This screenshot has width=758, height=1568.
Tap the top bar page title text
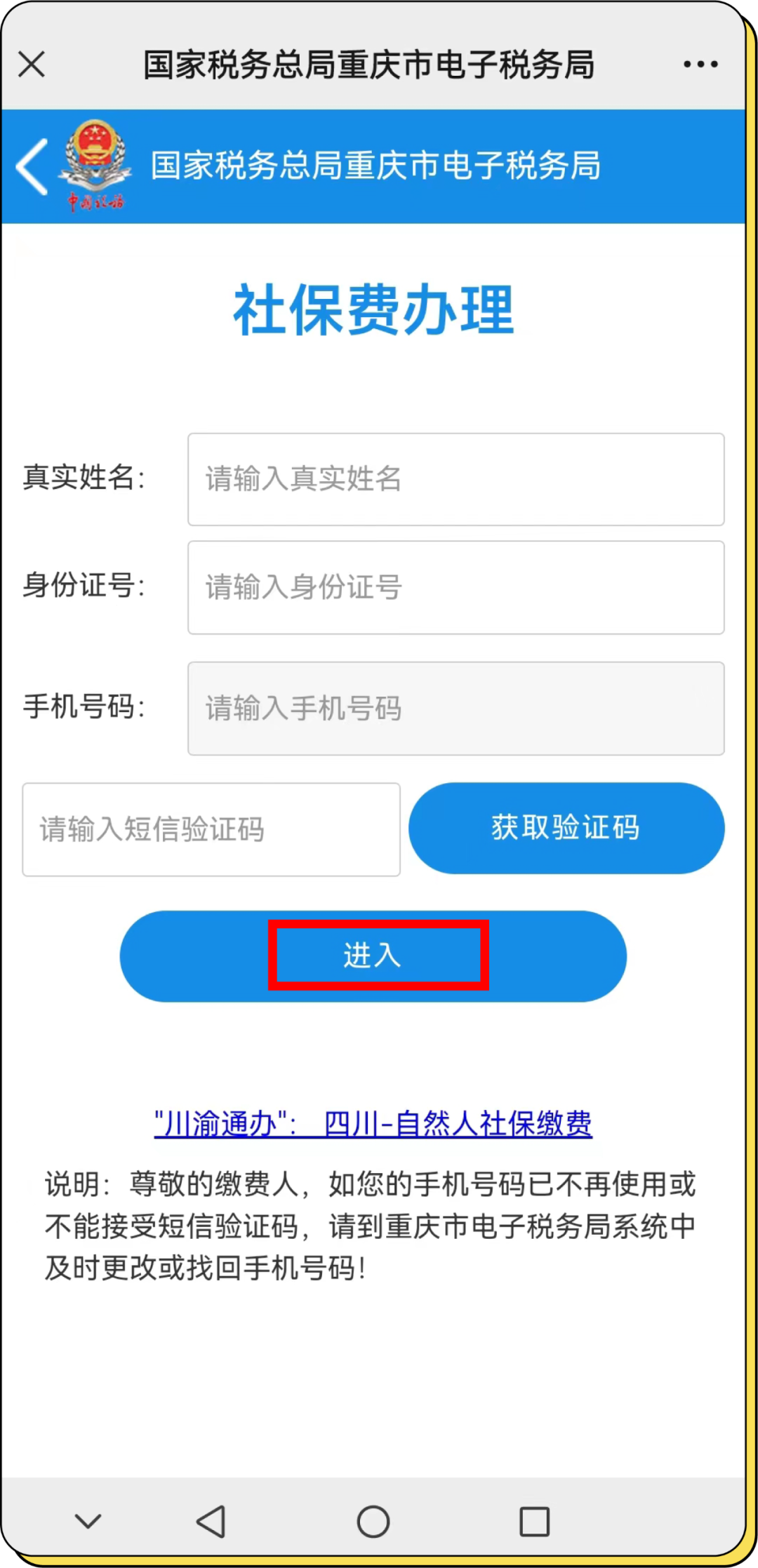[369, 65]
